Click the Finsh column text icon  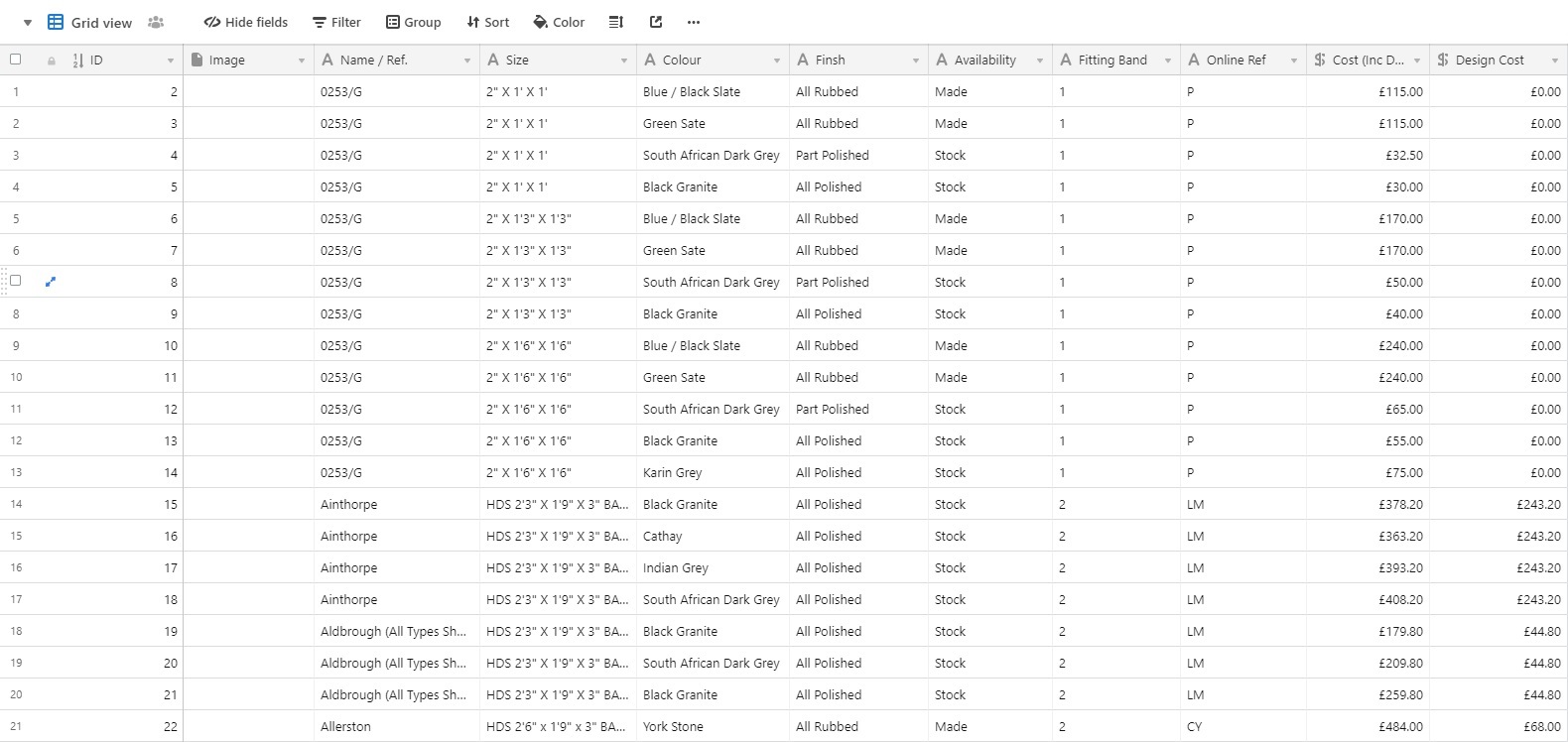pos(803,60)
